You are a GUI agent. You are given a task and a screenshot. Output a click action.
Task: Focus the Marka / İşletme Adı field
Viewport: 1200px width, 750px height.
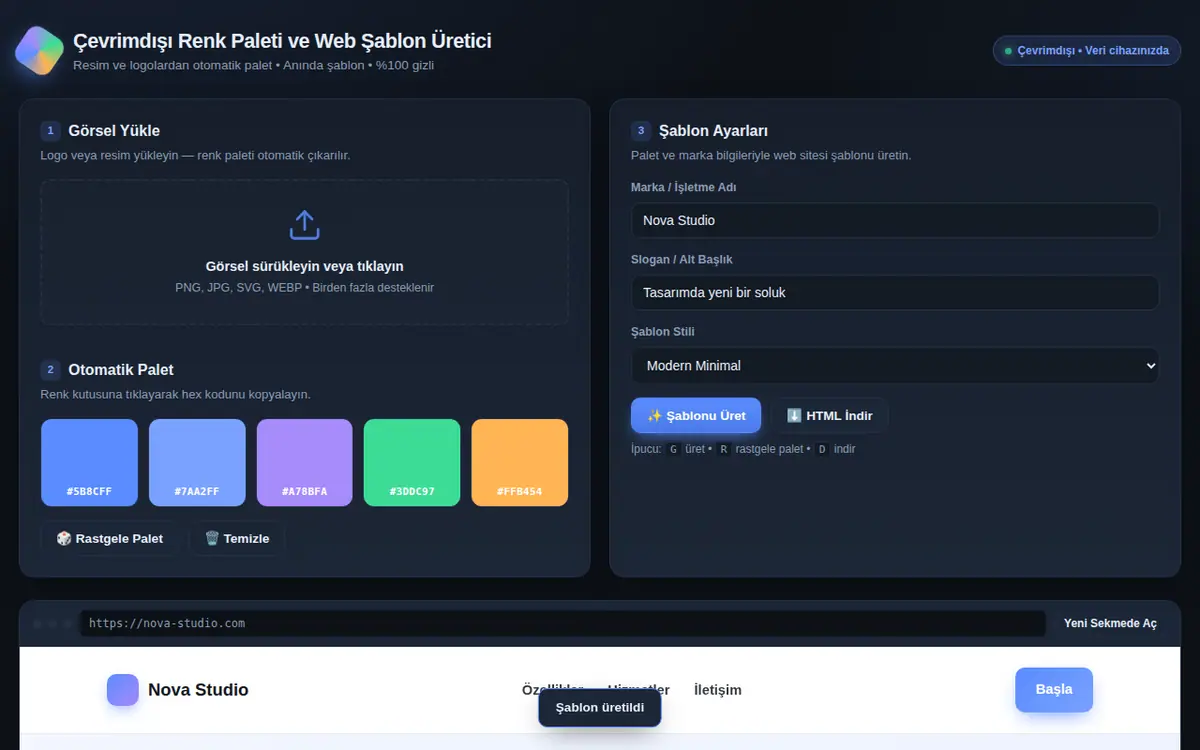[895, 220]
